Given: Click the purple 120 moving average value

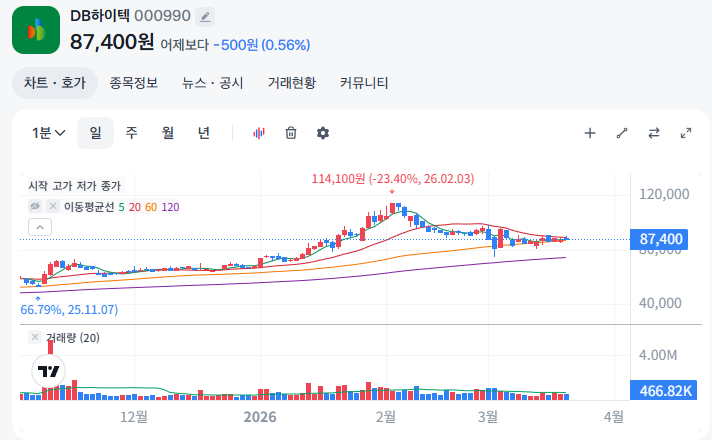Looking at the screenshot, I should pyautogui.click(x=170, y=208).
